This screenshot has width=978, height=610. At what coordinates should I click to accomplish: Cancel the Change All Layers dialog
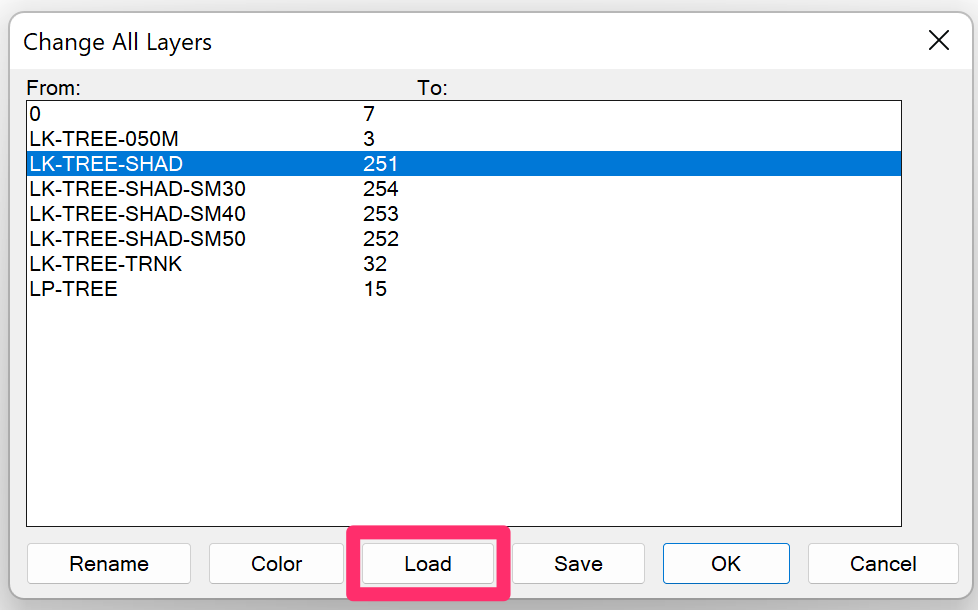pyautogui.click(x=883, y=563)
